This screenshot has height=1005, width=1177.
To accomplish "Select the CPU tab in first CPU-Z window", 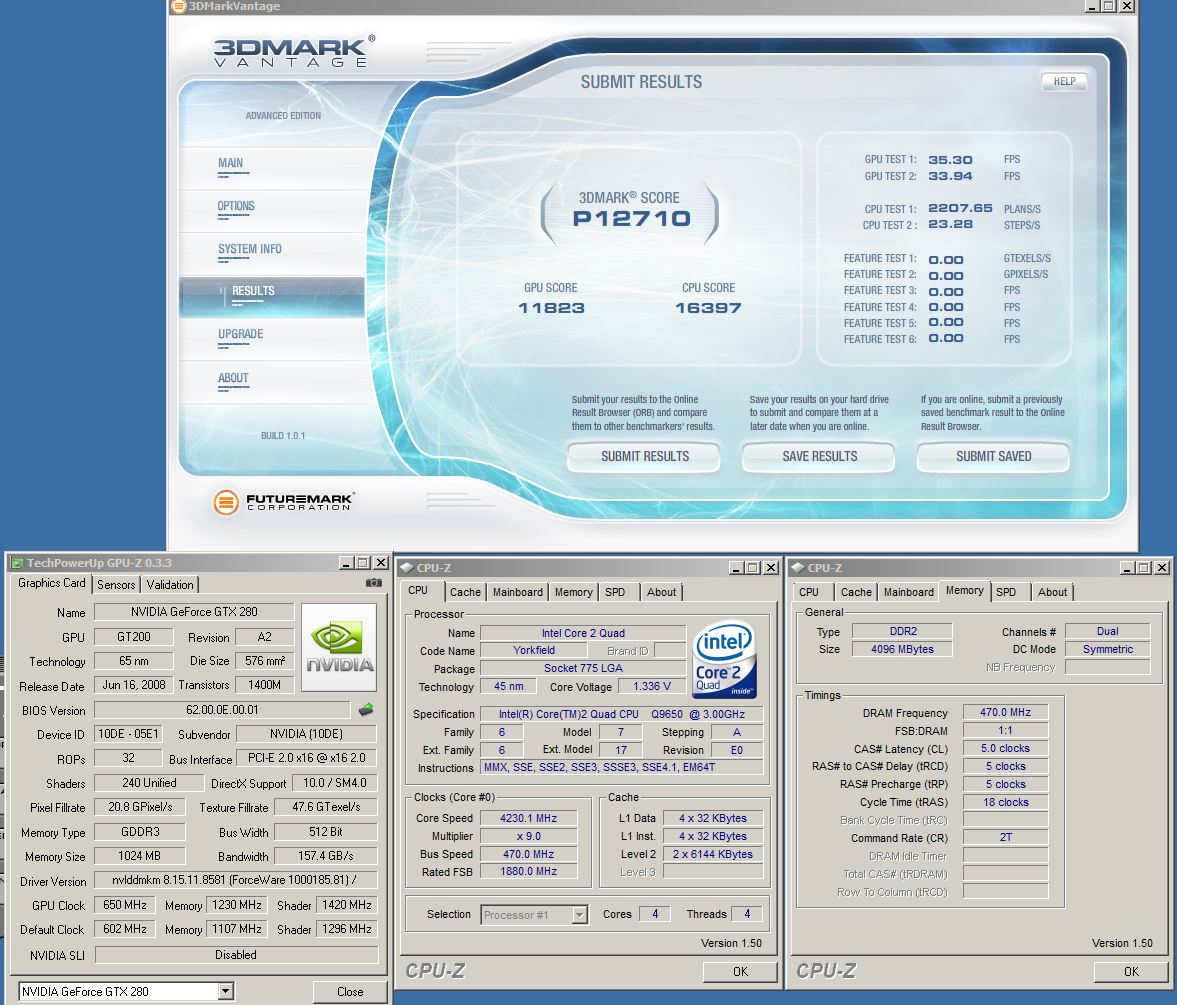I will coord(418,591).
